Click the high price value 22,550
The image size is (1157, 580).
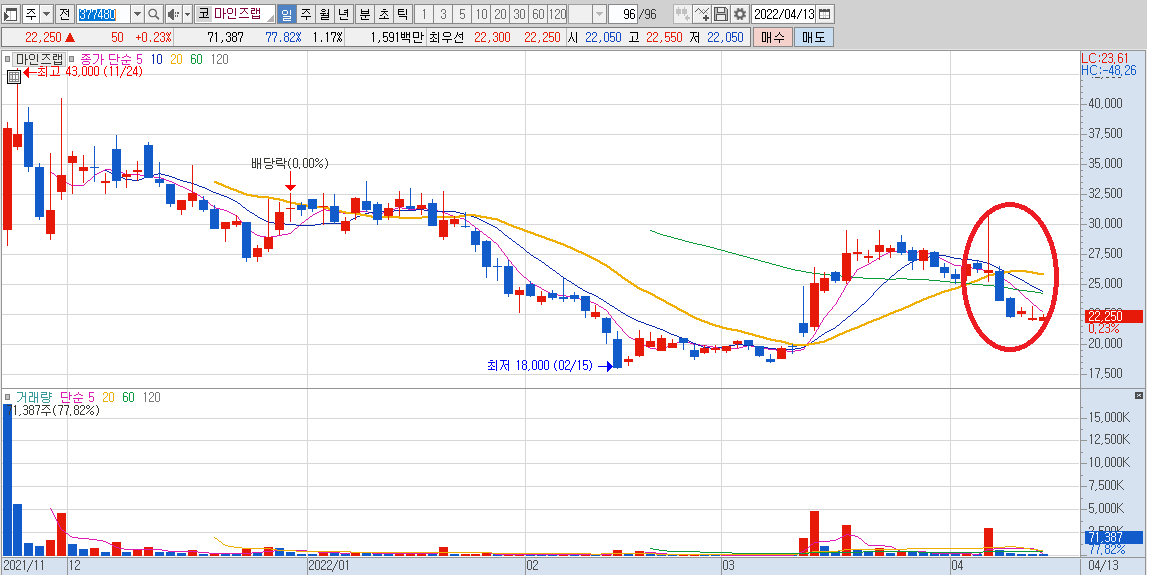coord(664,37)
